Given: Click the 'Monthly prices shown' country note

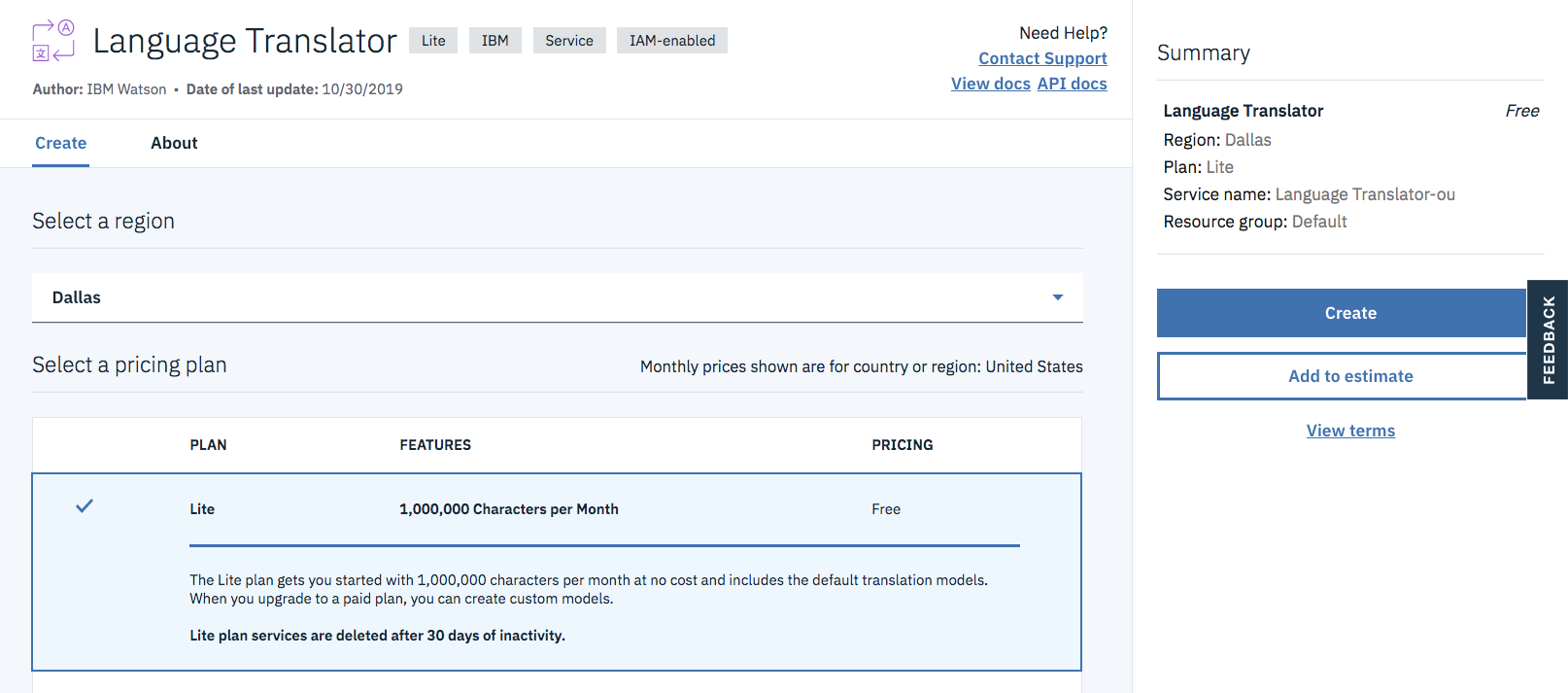Looking at the screenshot, I should [x=862, y=366].
